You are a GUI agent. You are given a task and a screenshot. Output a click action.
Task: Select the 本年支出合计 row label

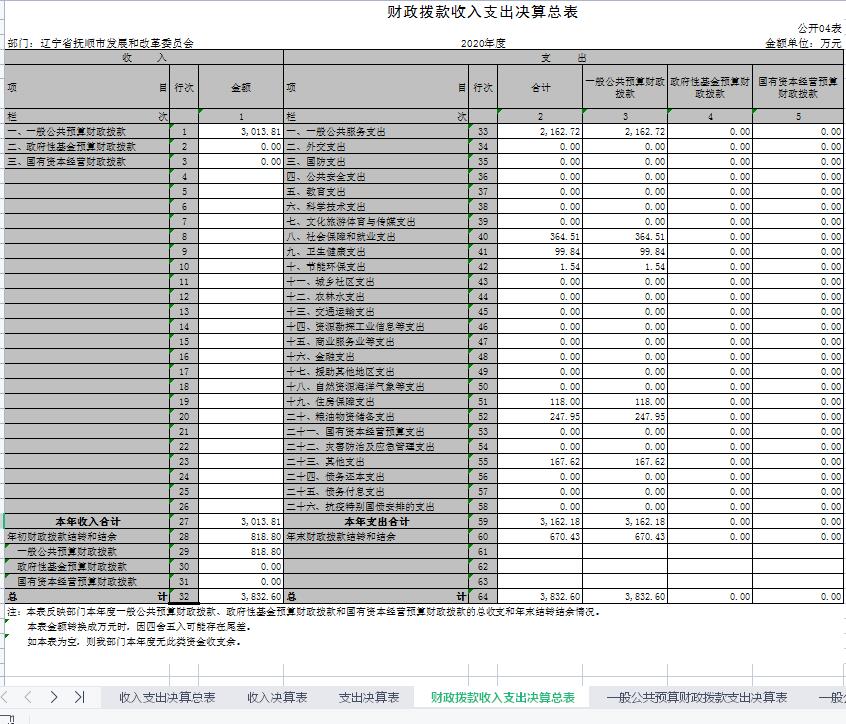pyautogui.click(x=376, y=521)
